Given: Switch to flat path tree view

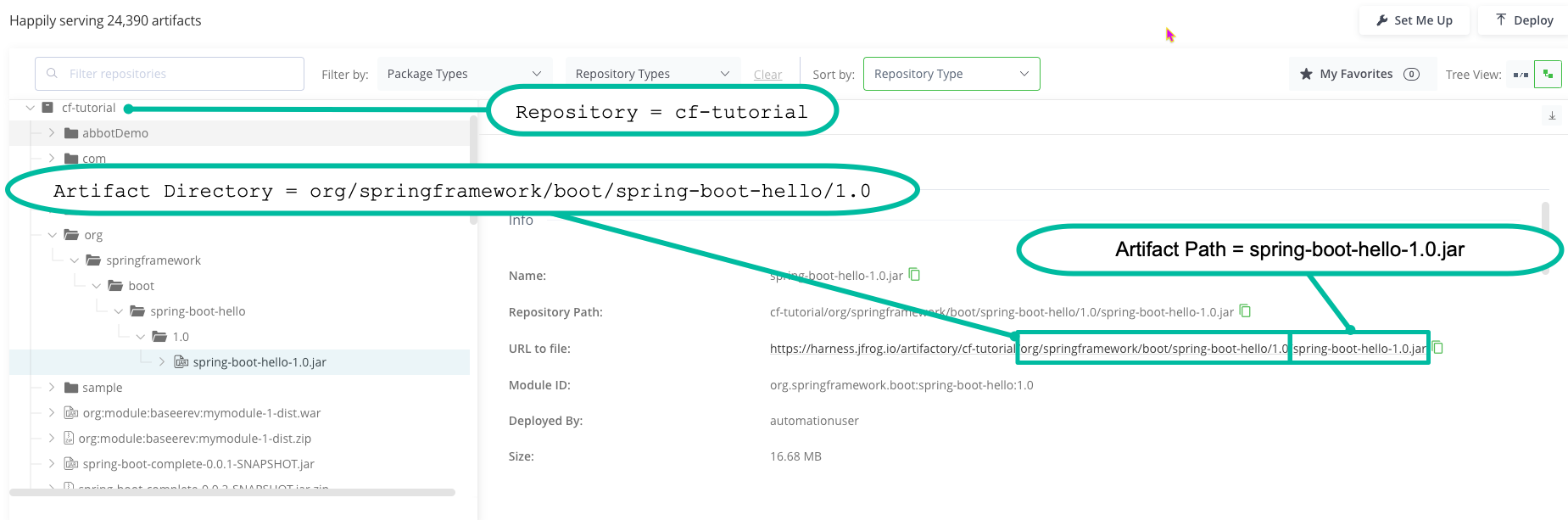Looking at the screenshot, I should coord(1521,75).
